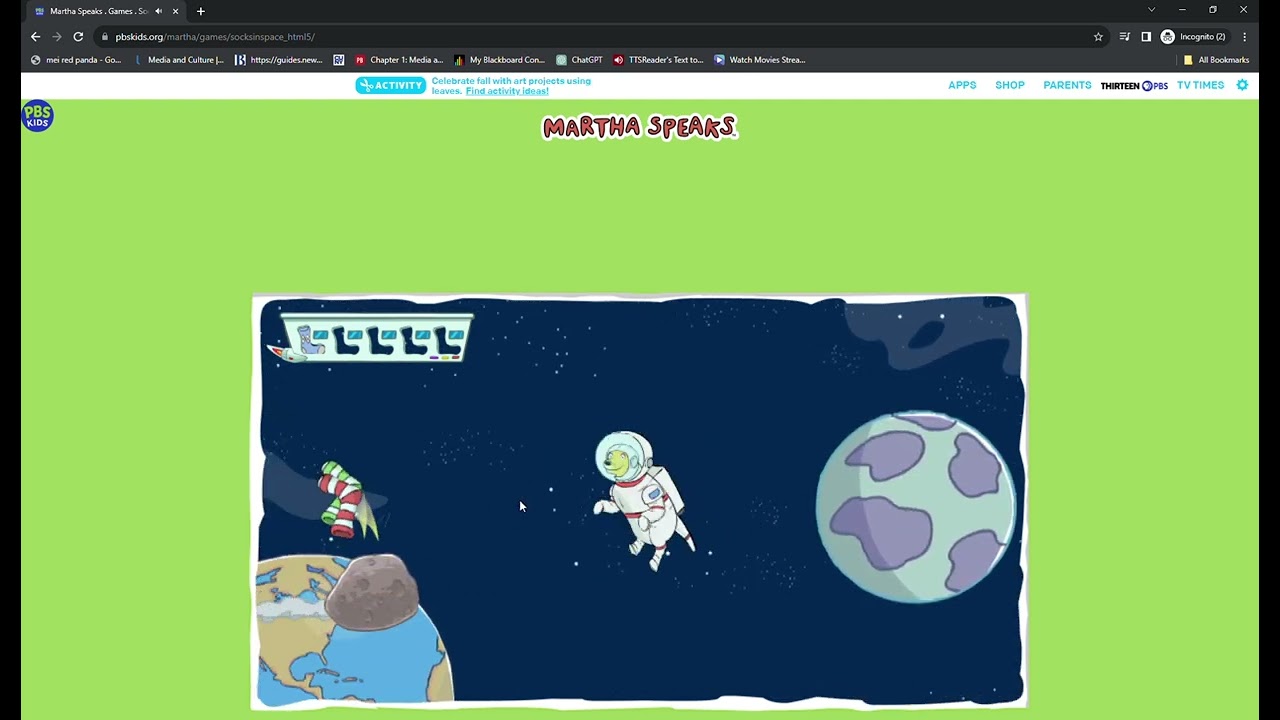
Task: Open 'TTSReader's Text to...' bookmark
Action: tap(658, 60)
